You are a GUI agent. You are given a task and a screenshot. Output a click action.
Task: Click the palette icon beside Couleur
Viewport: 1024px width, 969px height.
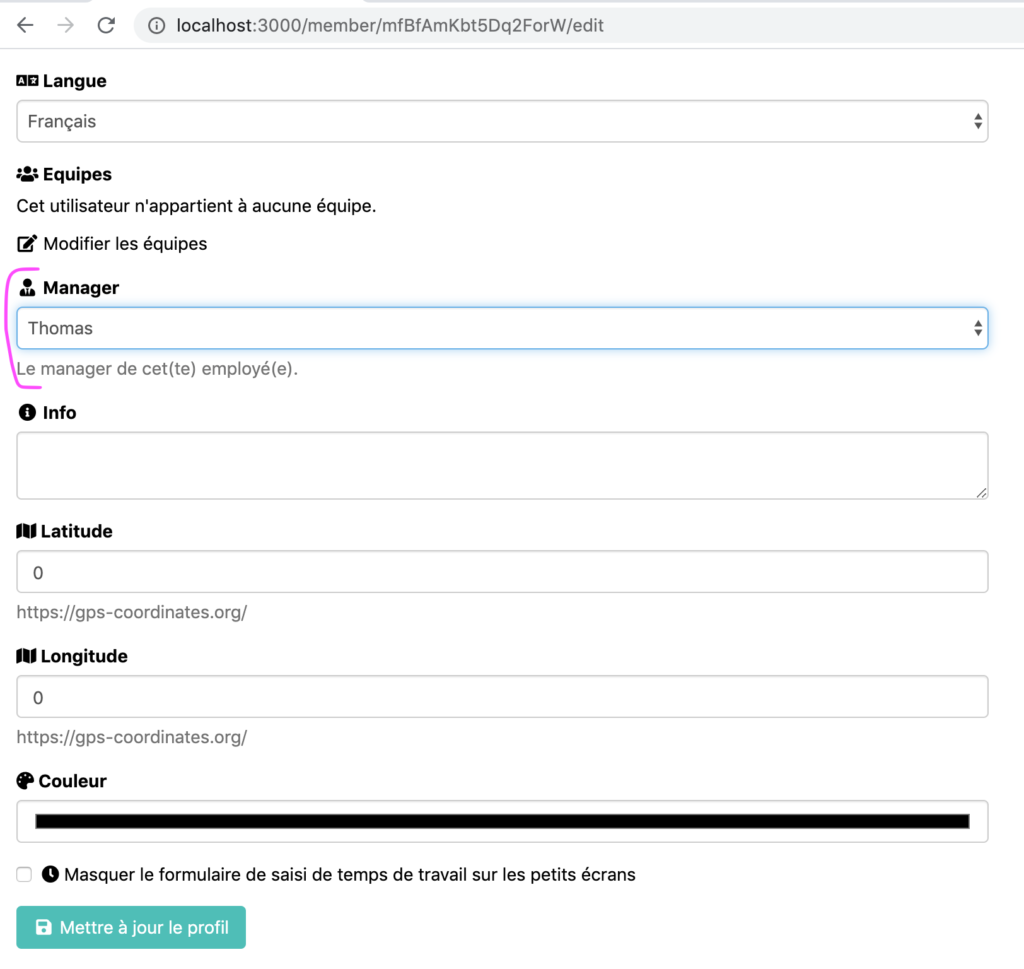click(26, 781)
